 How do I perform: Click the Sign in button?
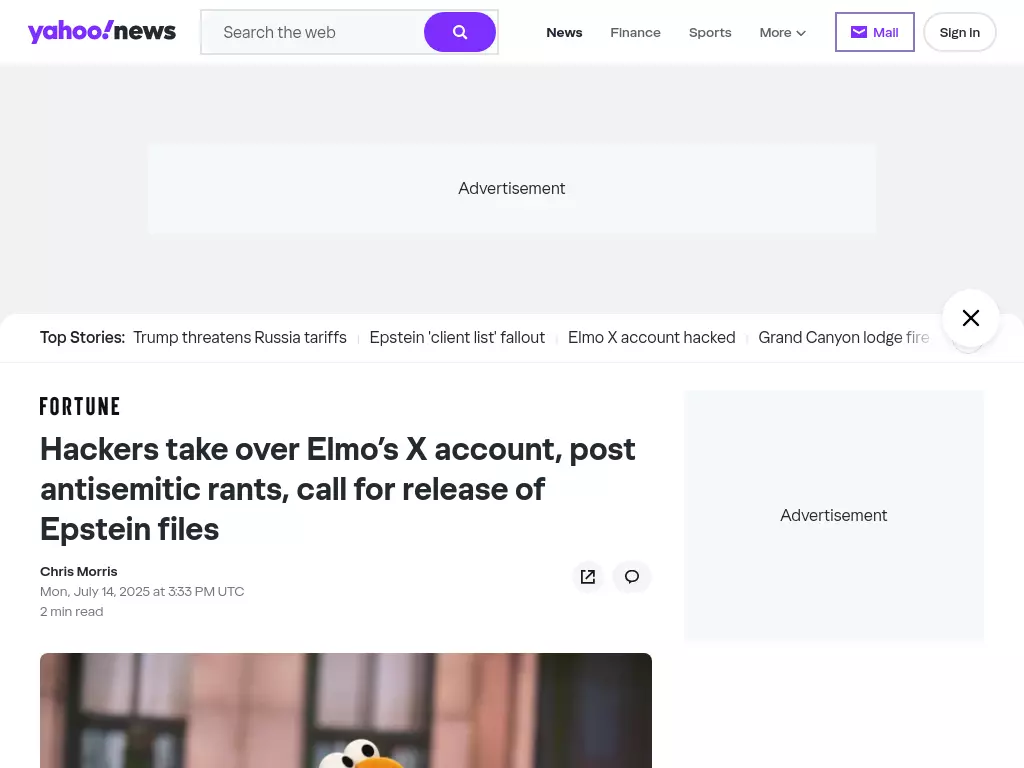click(959, 32)
